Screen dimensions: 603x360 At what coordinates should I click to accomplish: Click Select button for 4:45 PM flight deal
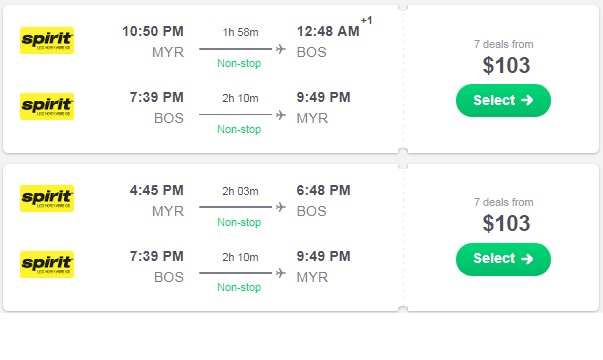click(503, 259)
